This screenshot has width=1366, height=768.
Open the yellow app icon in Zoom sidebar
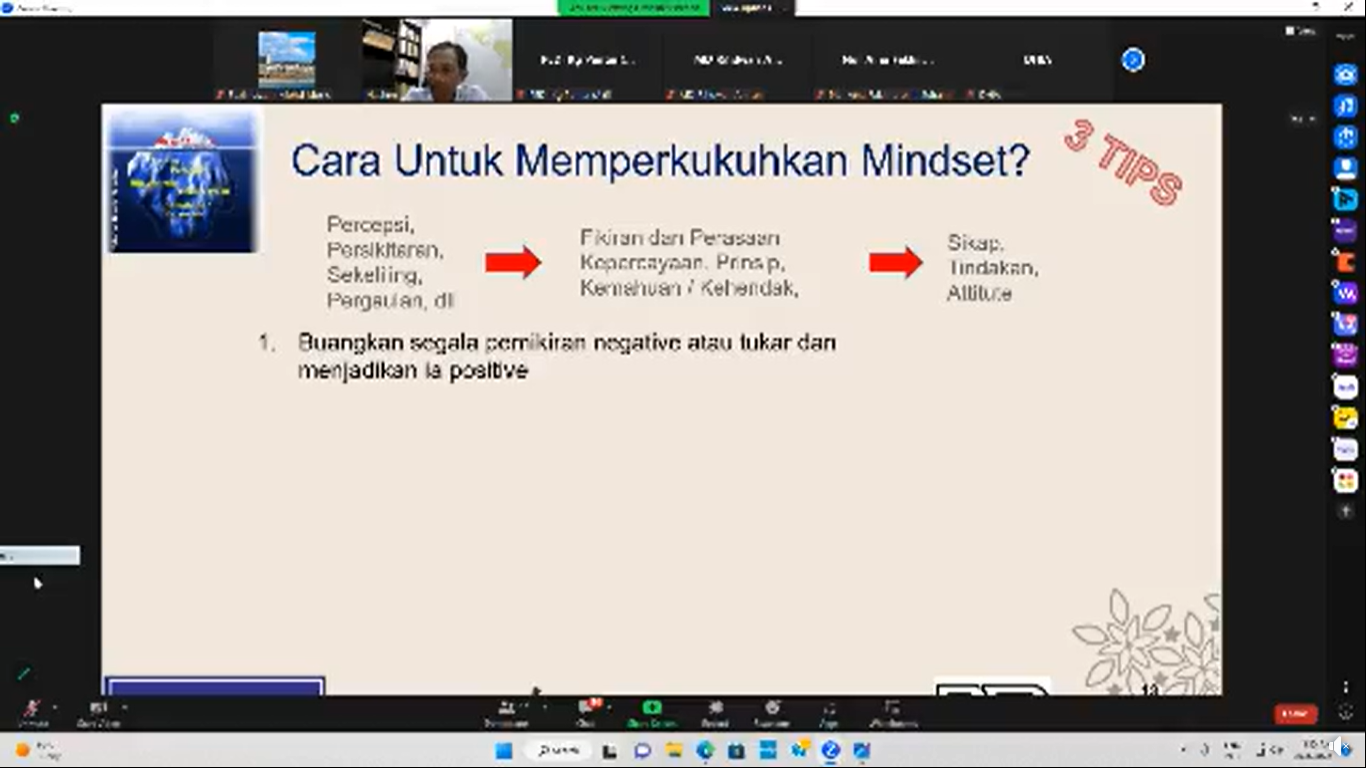click(1346, 418)
